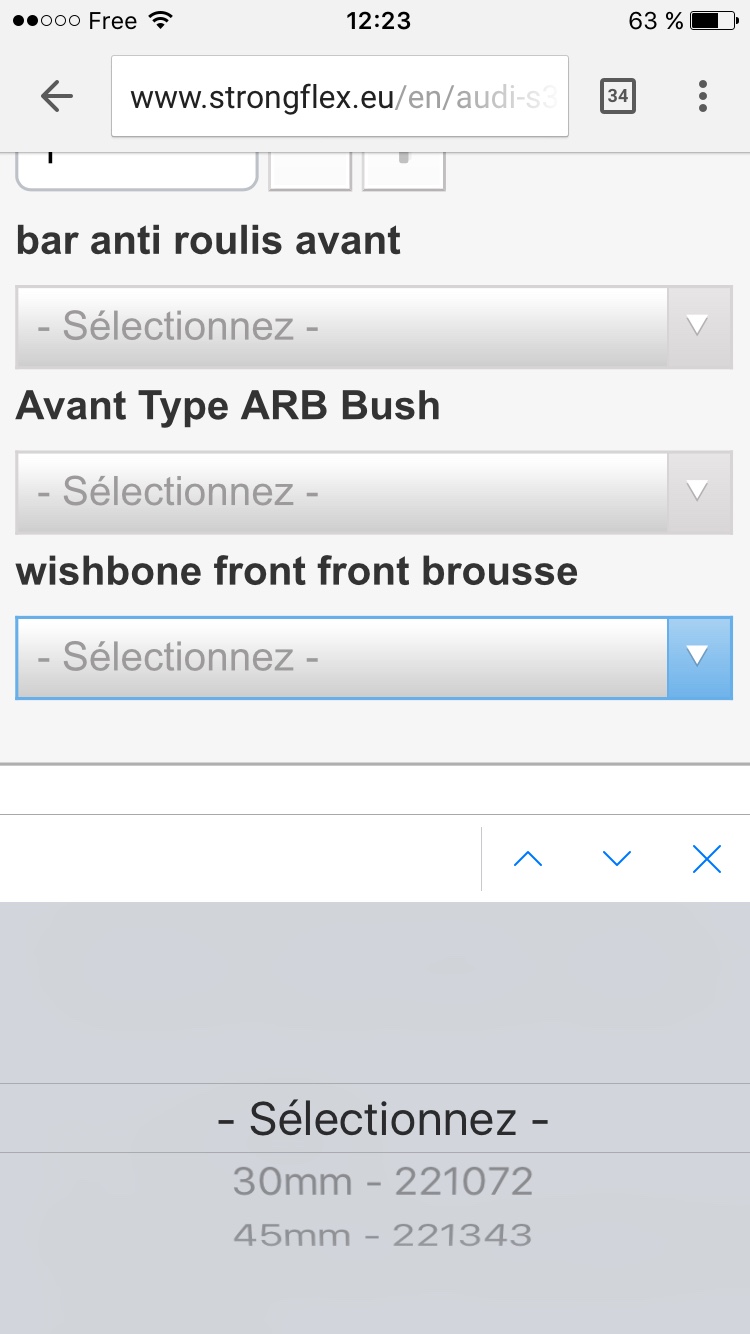Open the three-dot browser menu
This screenshot has height=1334, width=750.
[703, 96]
